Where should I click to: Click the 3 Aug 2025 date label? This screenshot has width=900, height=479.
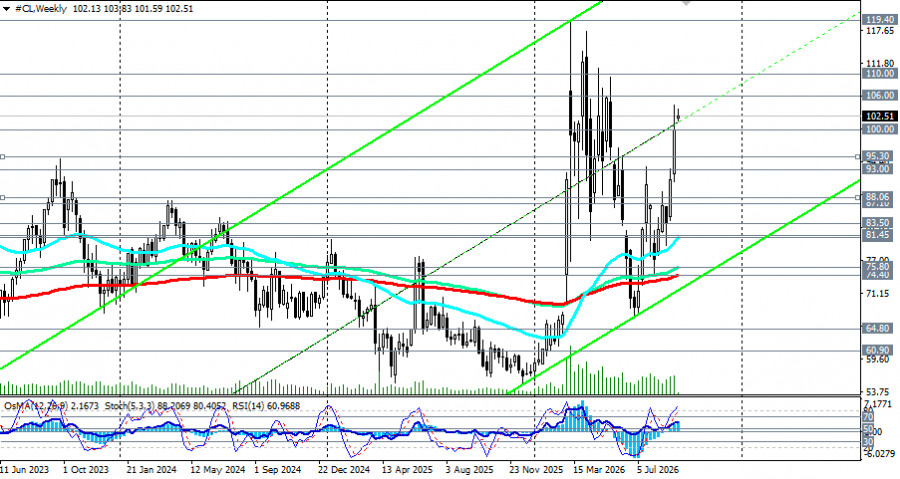[469, 470]
